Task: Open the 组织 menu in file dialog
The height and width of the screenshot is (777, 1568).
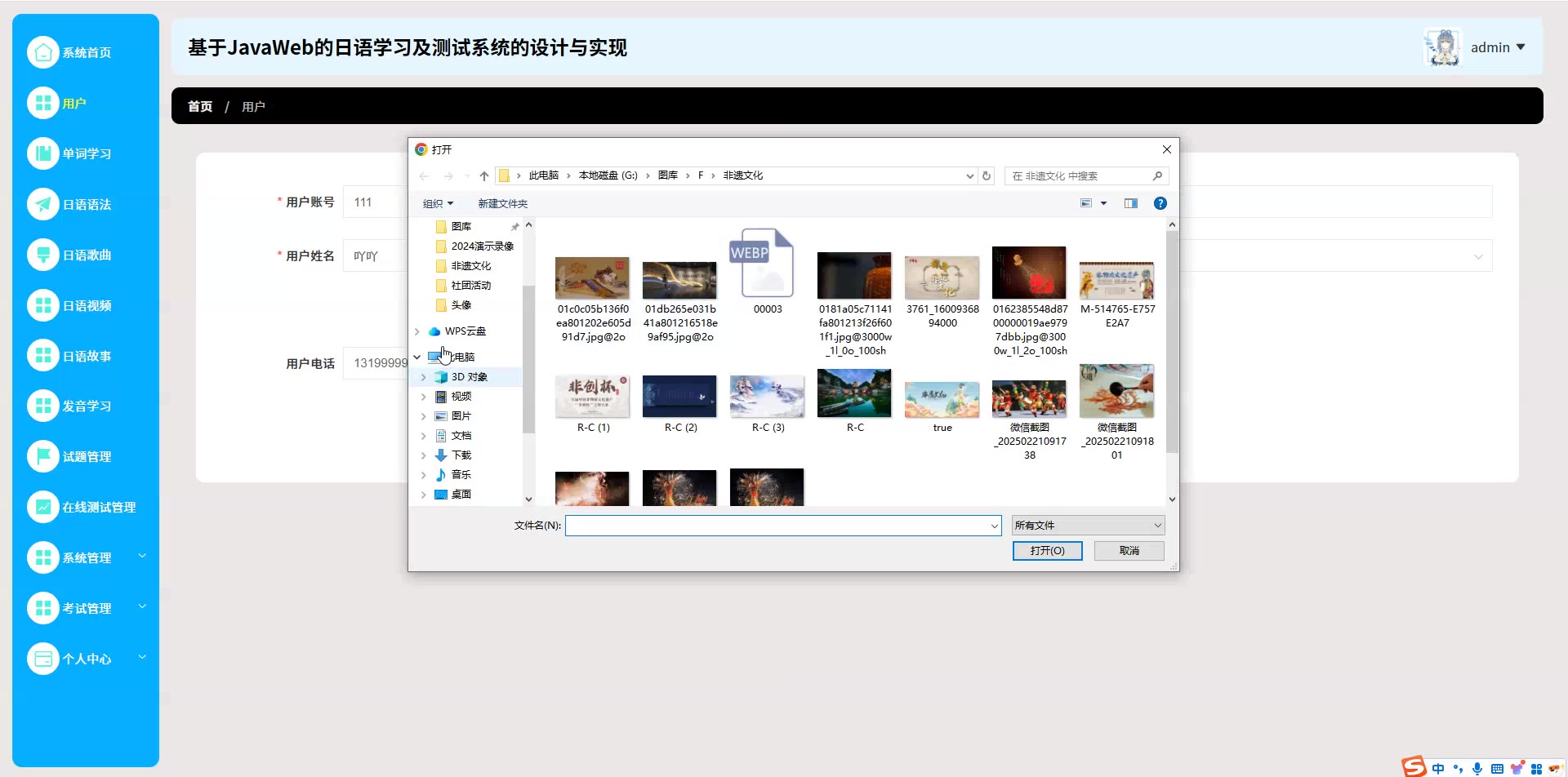Action: click(x=438, y=204)
